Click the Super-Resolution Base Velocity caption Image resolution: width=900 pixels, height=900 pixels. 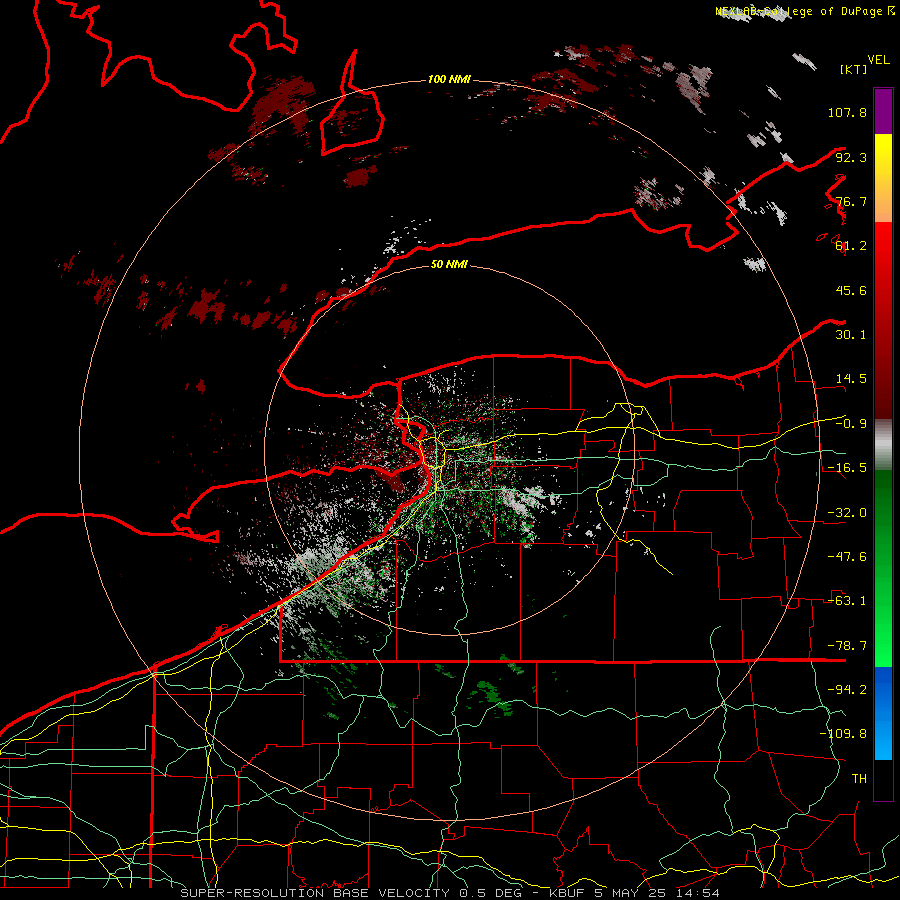[449, 893]
